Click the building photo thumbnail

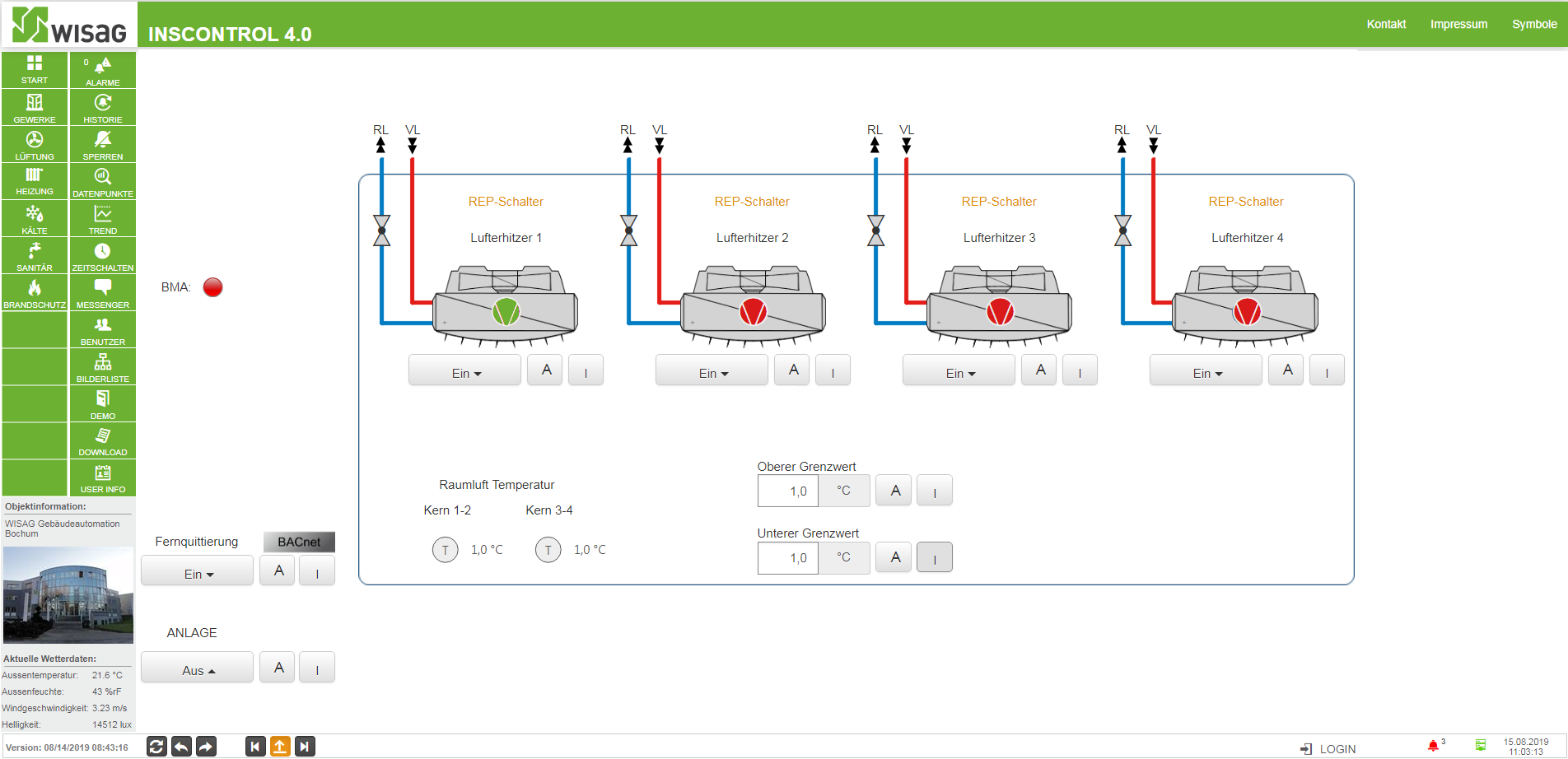(x=68, y=594)
